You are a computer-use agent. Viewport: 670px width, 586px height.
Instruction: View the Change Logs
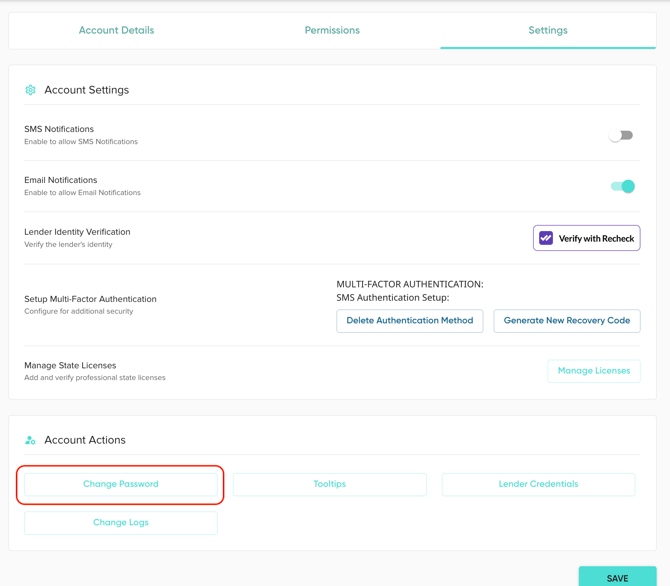point(121,522)
